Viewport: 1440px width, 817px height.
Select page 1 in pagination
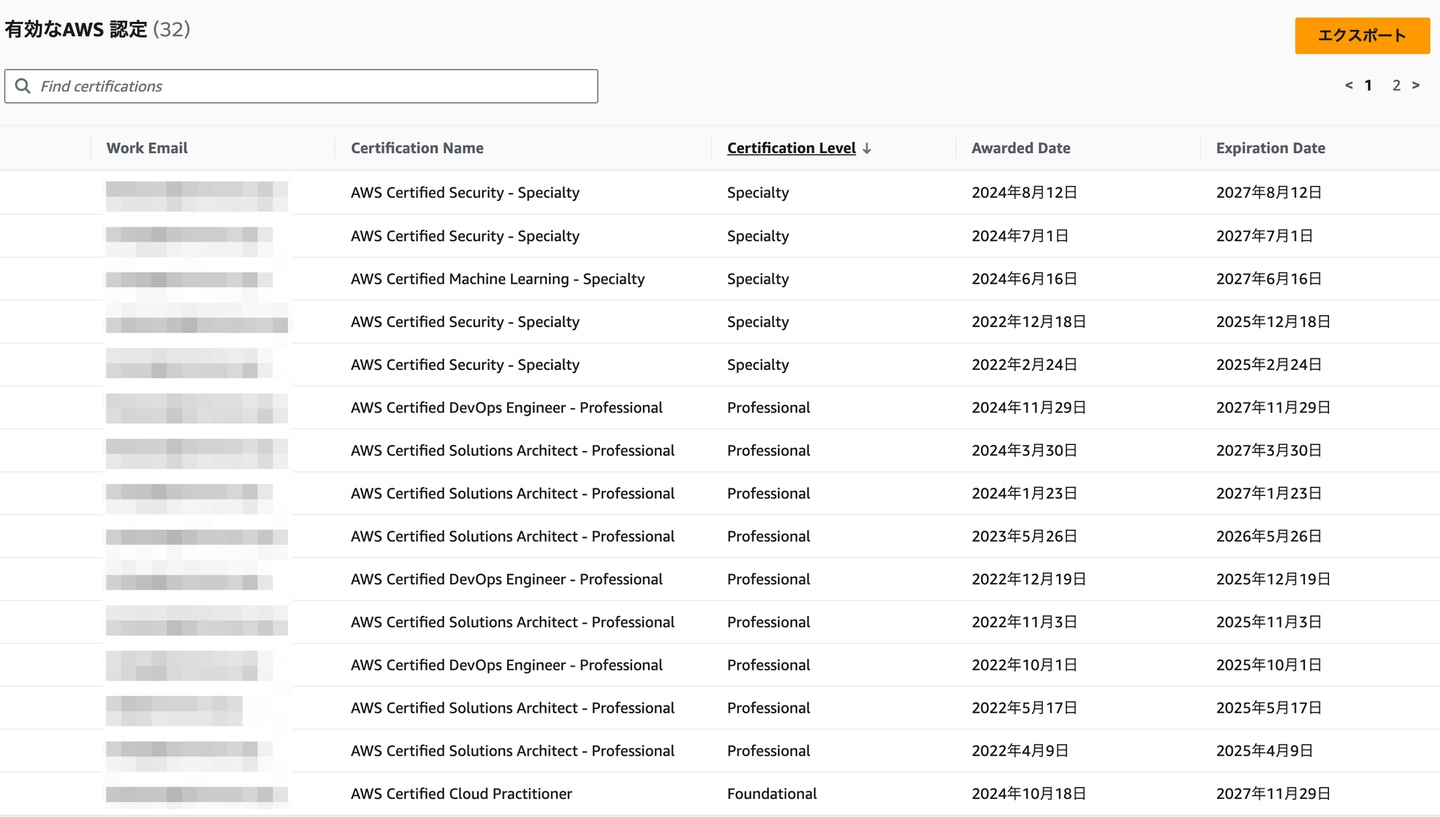1368,86
